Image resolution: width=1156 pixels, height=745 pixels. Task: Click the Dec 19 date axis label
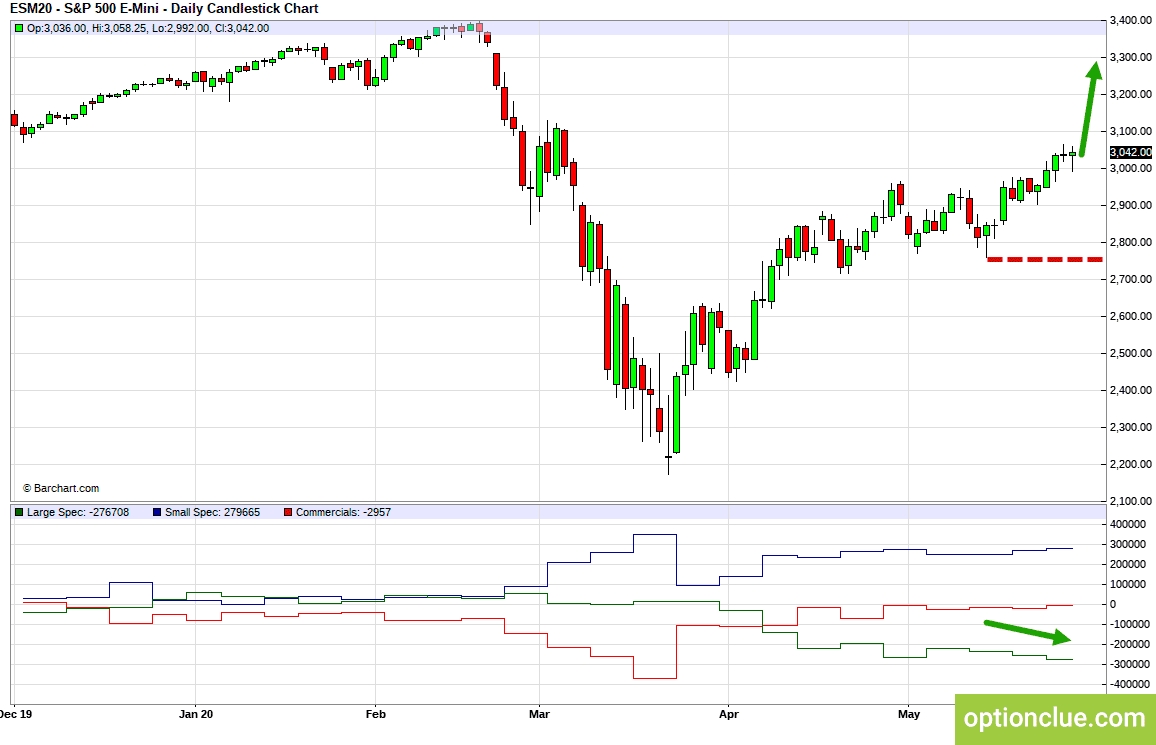(14, 715)
